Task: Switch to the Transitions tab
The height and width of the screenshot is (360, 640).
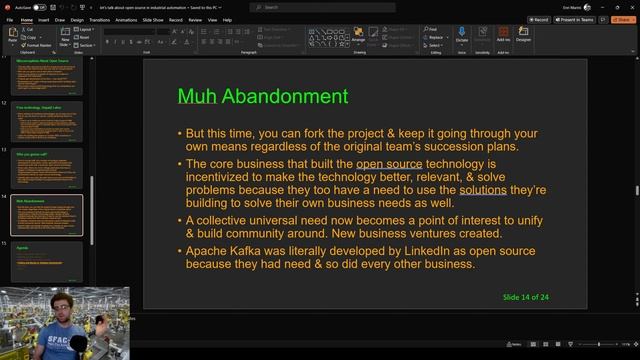Action: 99,20
